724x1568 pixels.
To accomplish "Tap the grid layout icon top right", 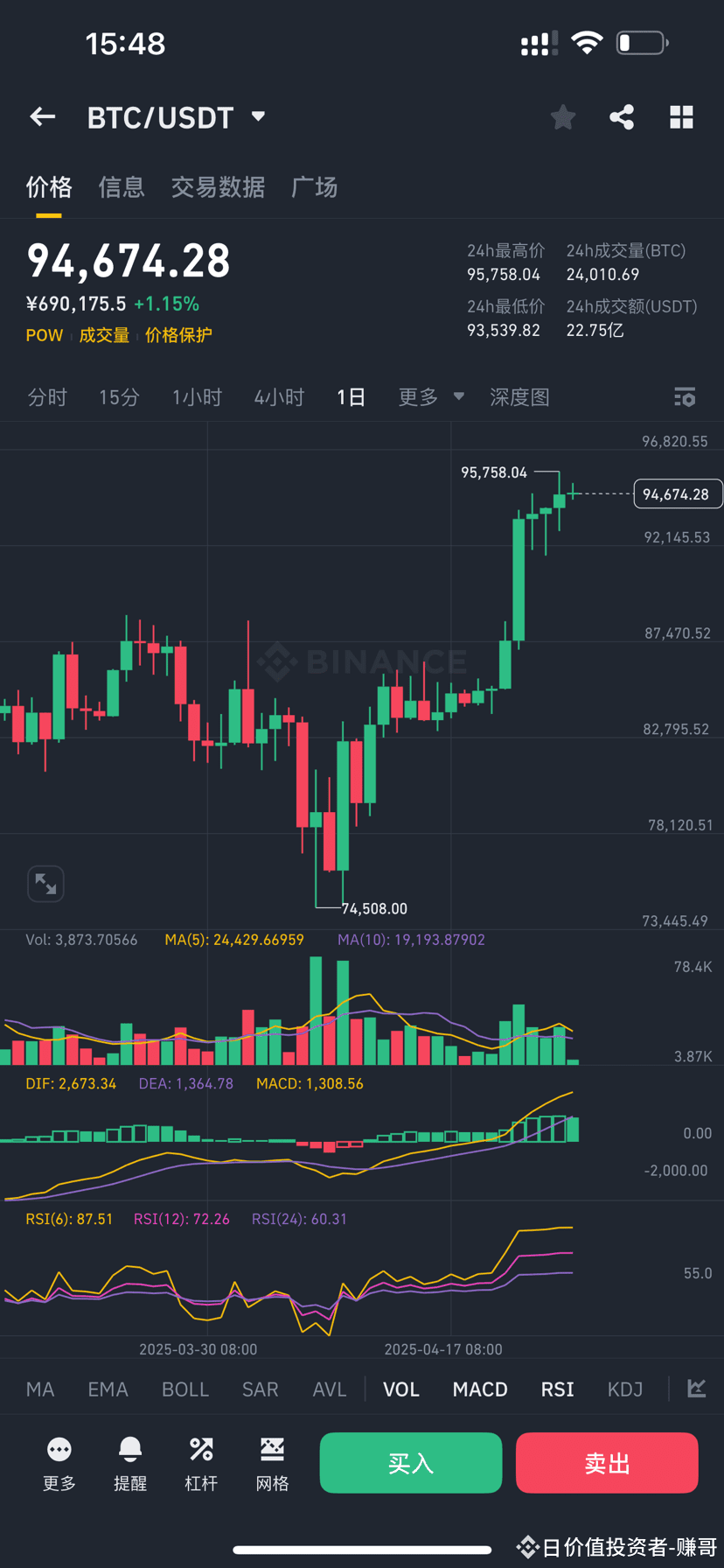I will [681, 116].
